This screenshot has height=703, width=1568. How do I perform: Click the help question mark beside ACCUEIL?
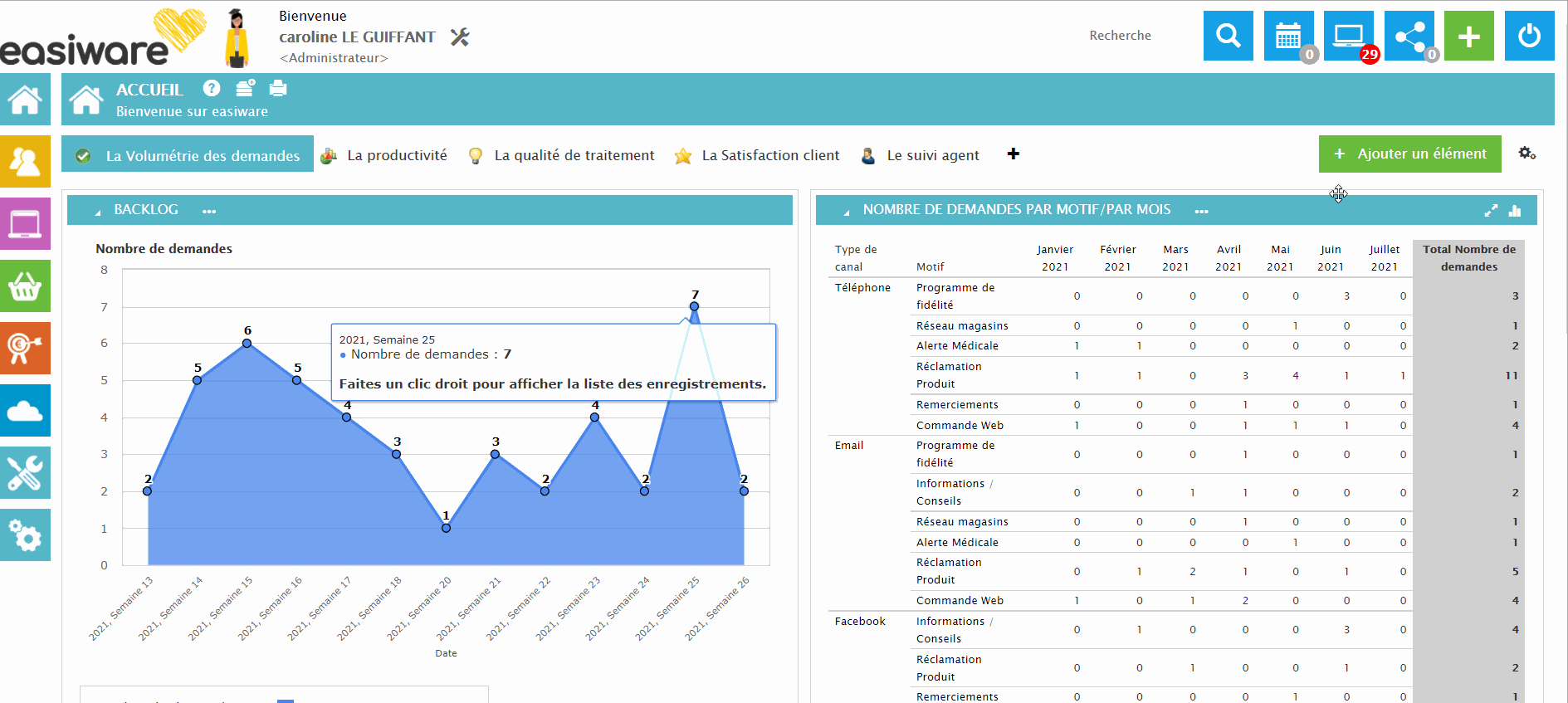click(212, 88)
